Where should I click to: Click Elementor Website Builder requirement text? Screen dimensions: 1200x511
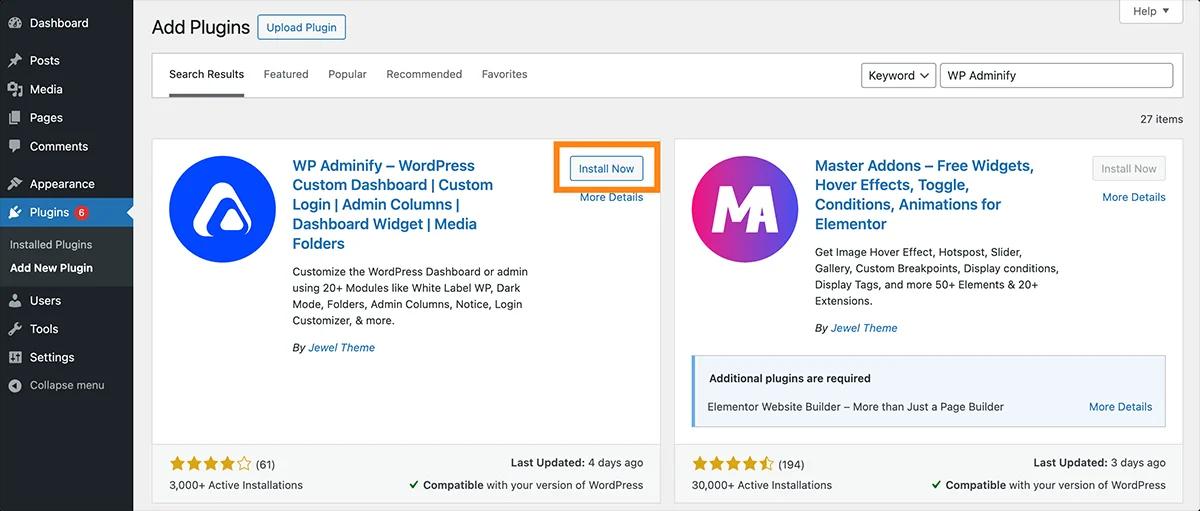856,407
